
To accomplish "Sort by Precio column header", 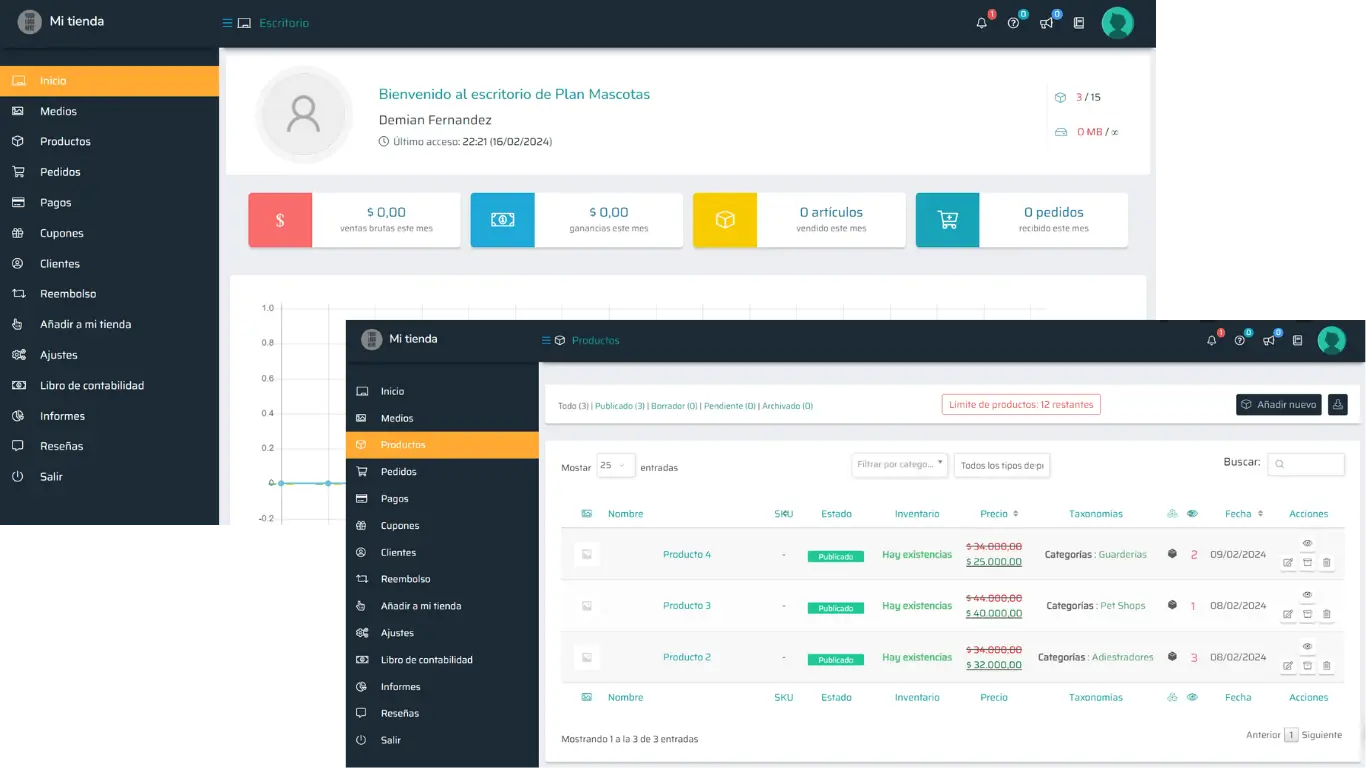I will 999,514.
